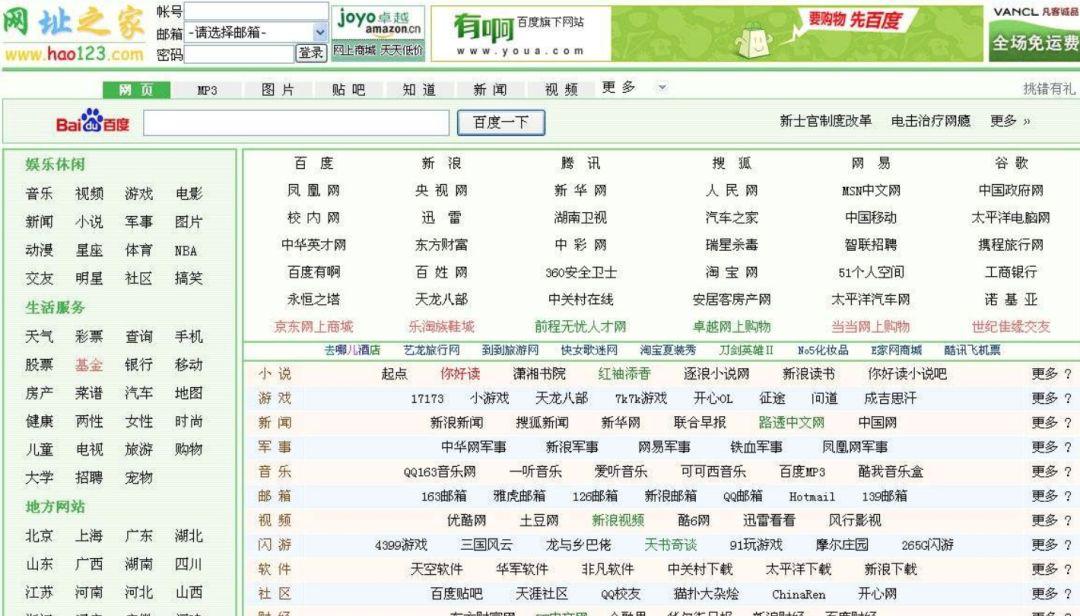1080x616 pixels.
Task: Click the Baidu 百度 paw logo
Action: tap(93, 122)
